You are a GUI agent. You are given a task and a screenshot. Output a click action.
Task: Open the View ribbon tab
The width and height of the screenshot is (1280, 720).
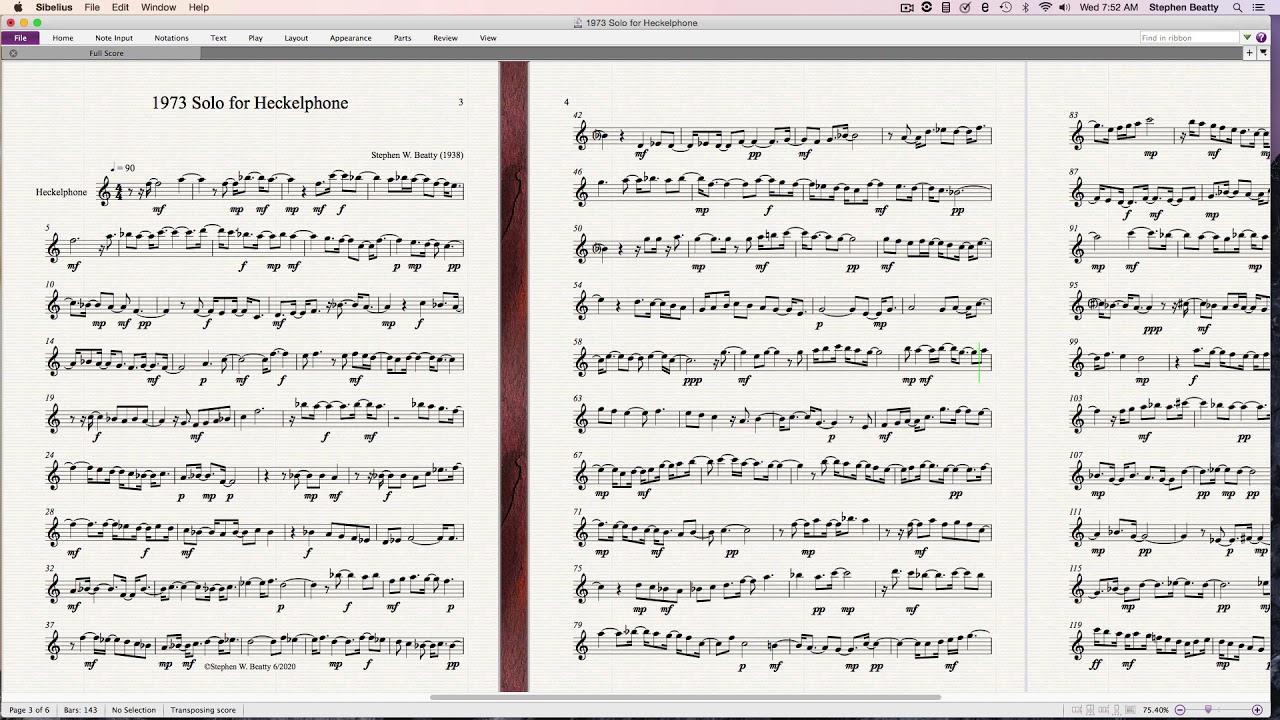point(488,38)
